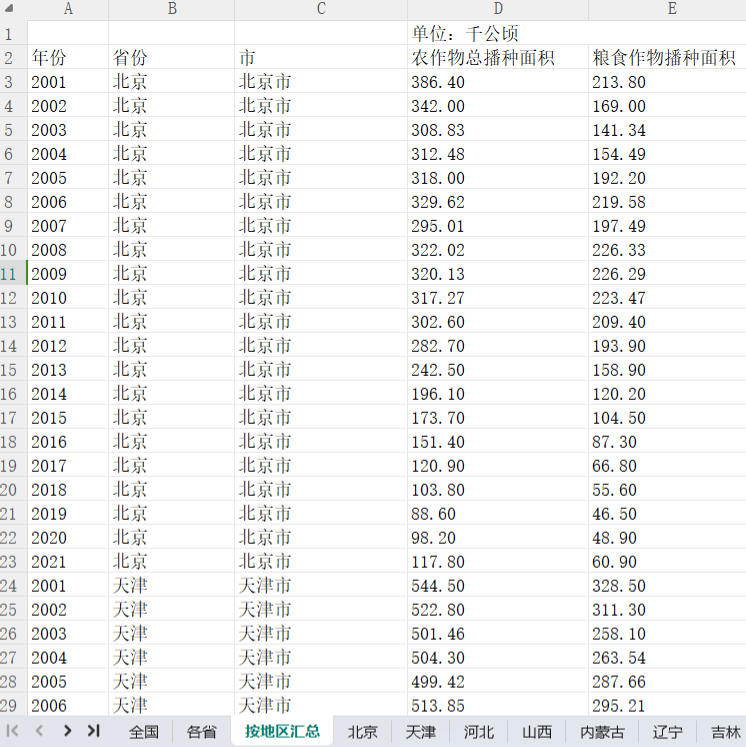Go to previous sheet arrow

point(40,731)
